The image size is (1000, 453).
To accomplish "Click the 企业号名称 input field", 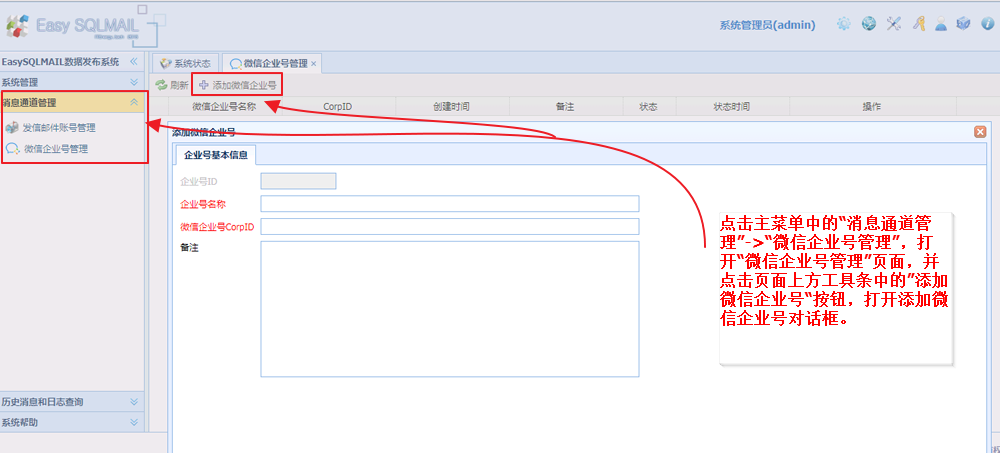I will click(x=449, y=204).
